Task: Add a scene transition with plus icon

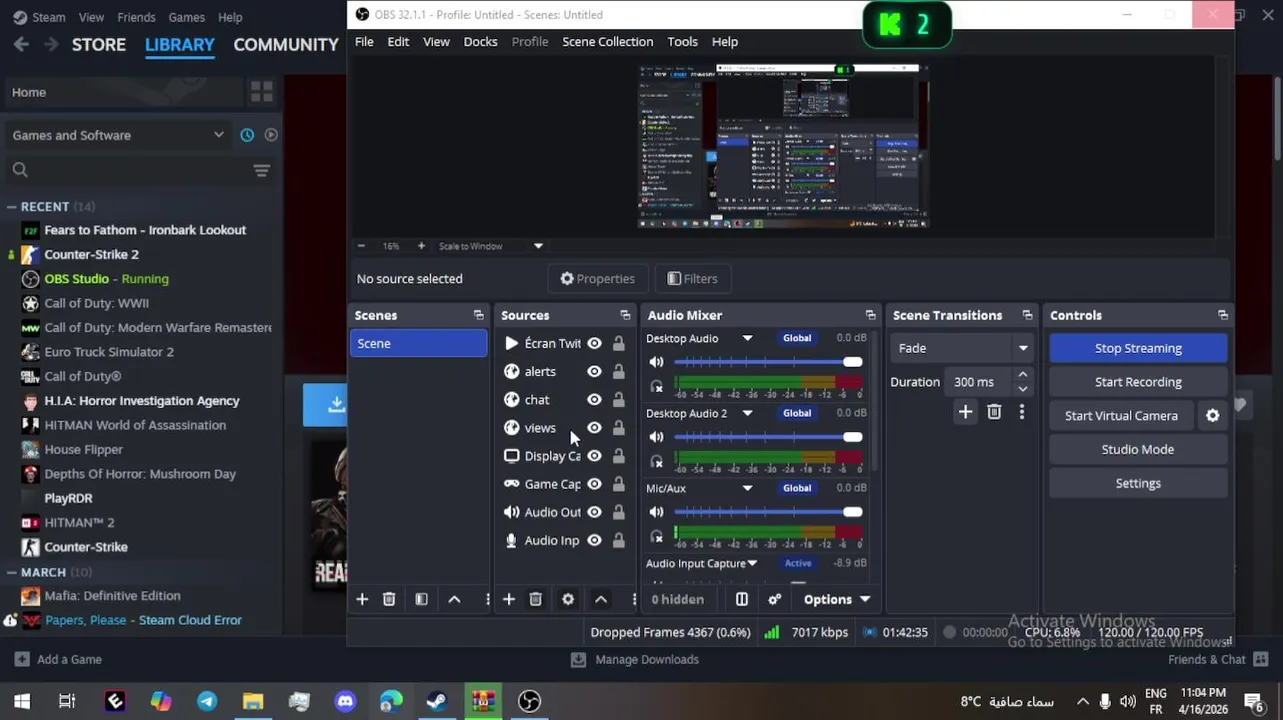Action: pyautogui.click(x=965, y=412)
